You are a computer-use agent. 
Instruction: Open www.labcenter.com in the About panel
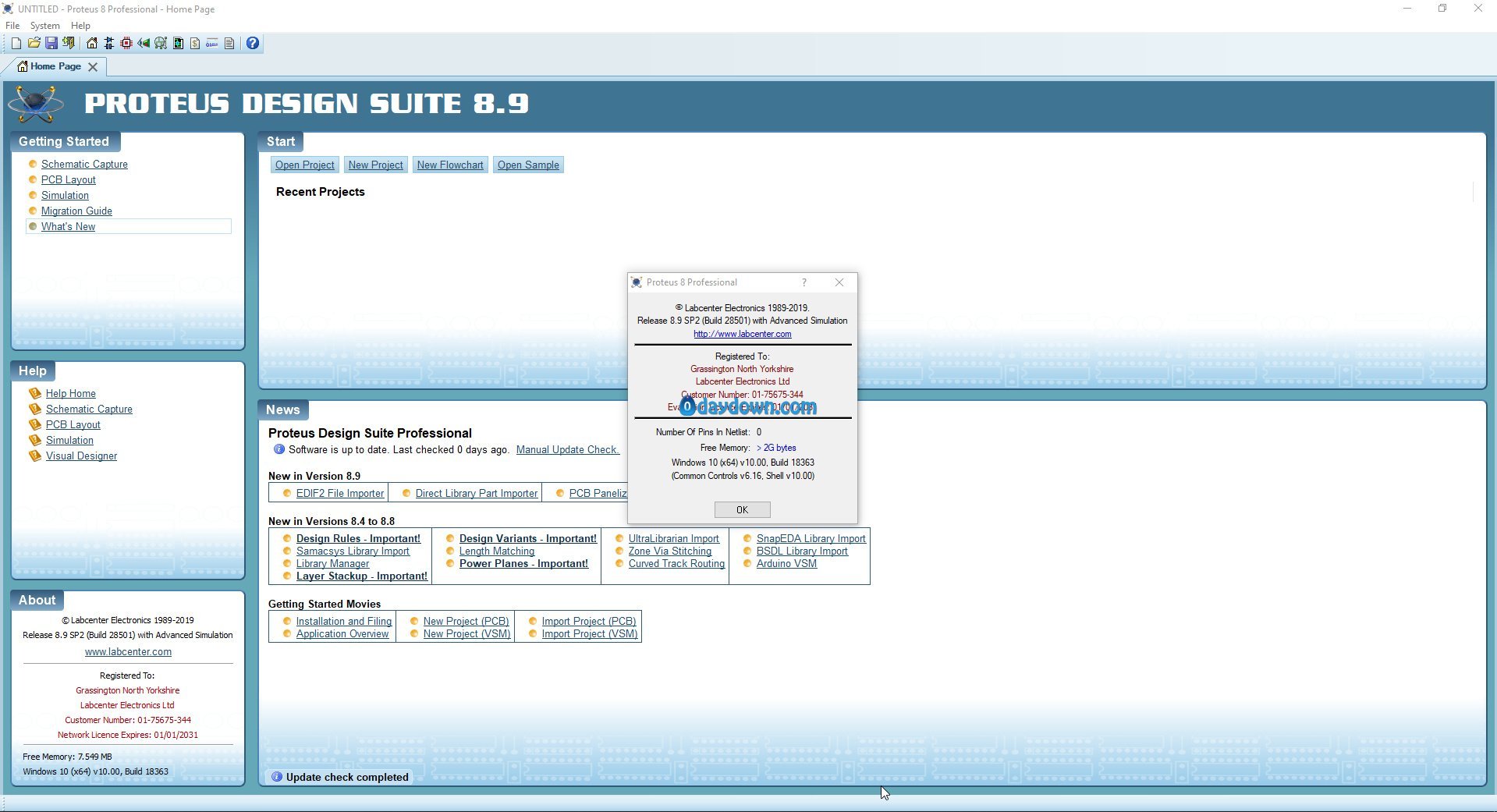(128, 652)
